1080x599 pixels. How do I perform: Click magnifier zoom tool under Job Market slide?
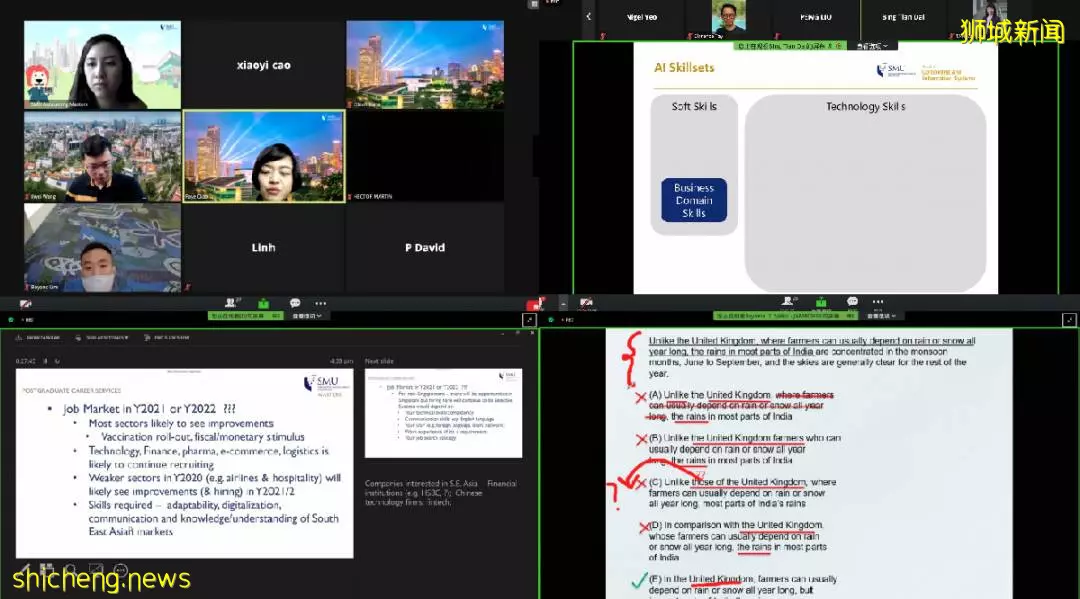(x=70, y=569)
